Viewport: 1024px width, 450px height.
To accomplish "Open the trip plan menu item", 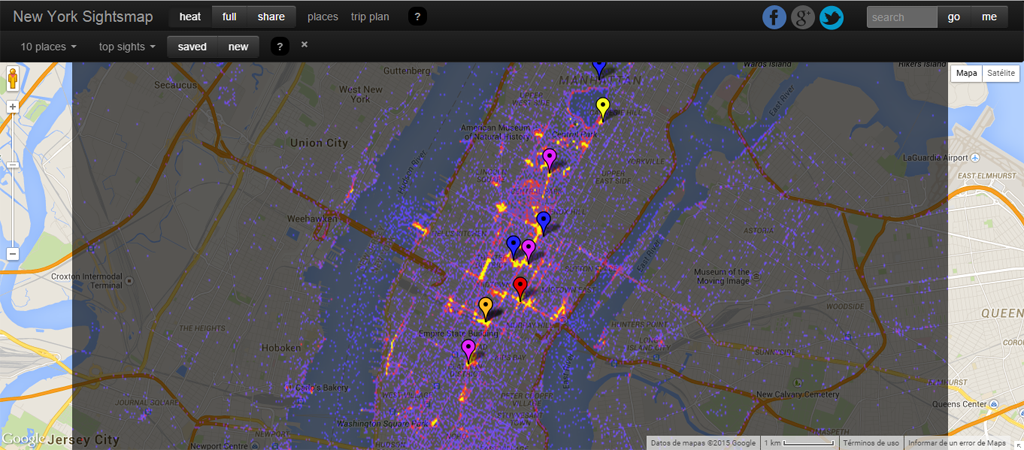I will [x=371, y=17].
